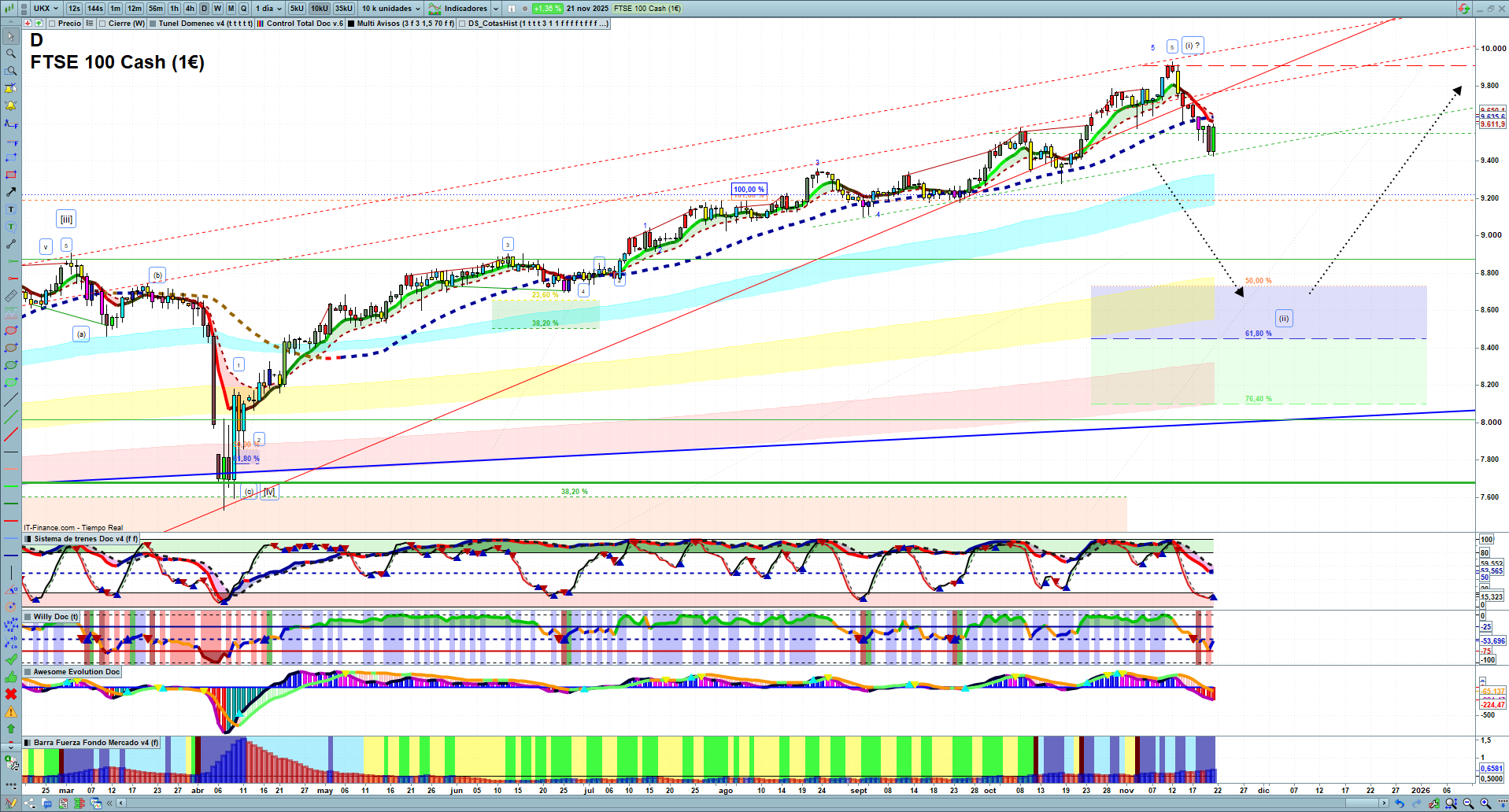The width and height of the screenshot is (1509, 812).
Task: Pick the alert bell tool
Action: (x=11, y=105)
